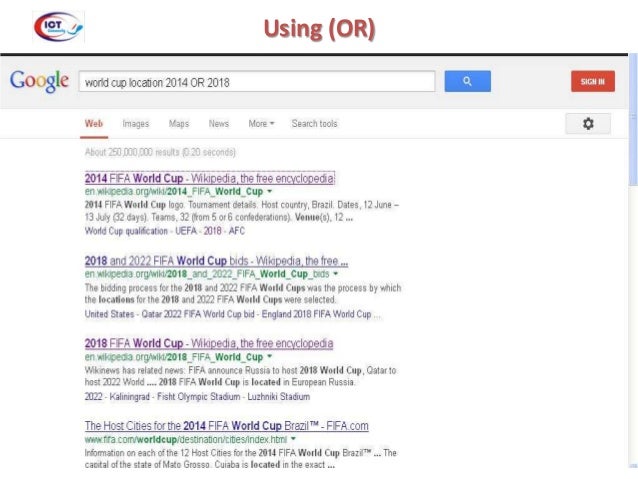This screenshot has width=638, height=479.
Task: Click the blue magnifier search button
Action: [x=468, y=81]
